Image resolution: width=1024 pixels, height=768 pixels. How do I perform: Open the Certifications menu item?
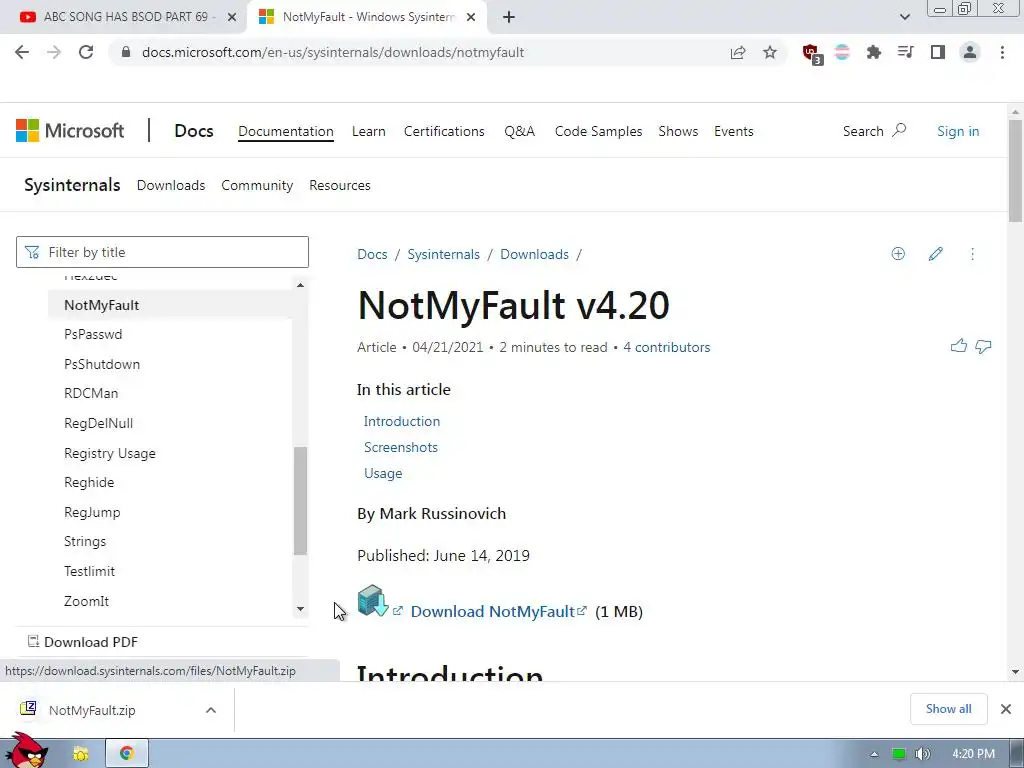(444, 131)
